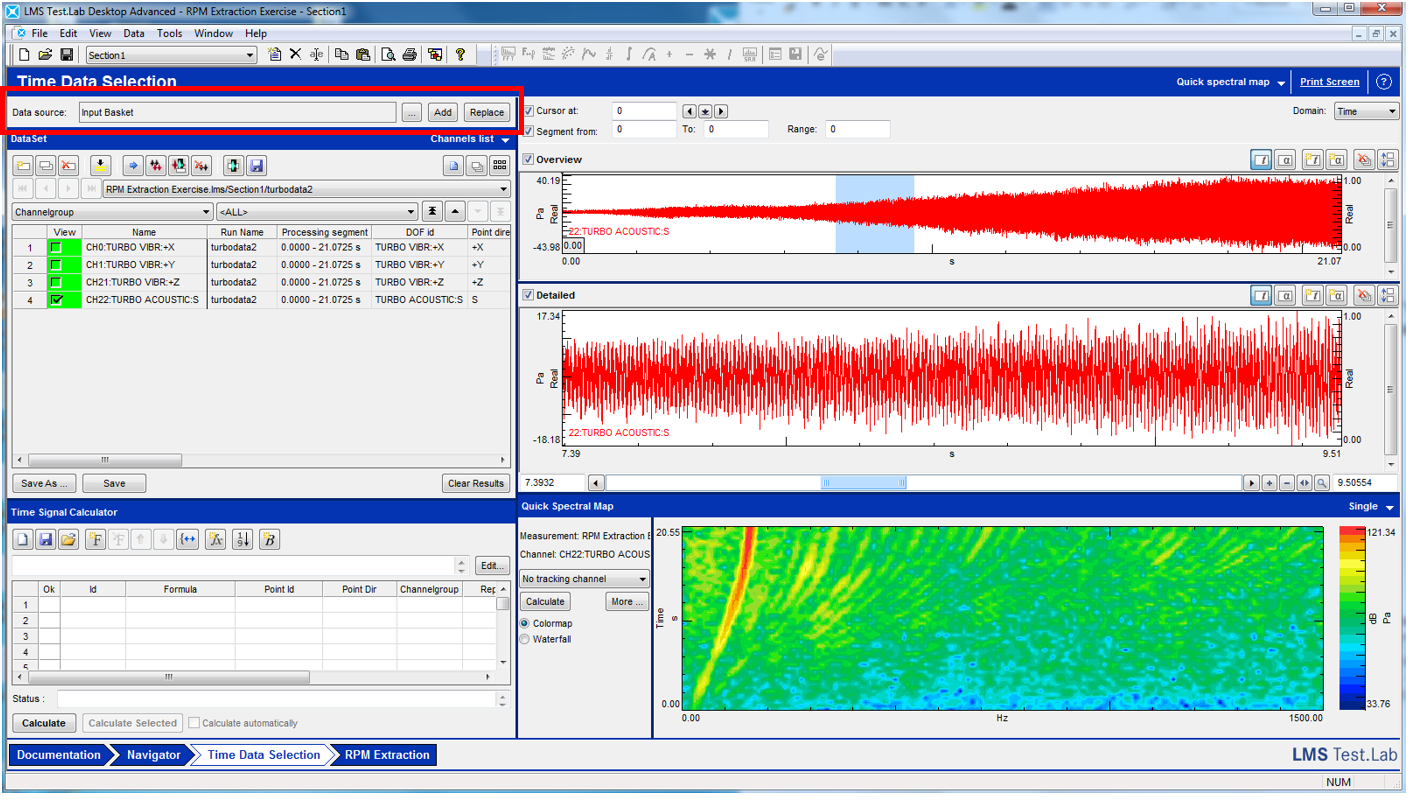Click the Replace button
The width and height of the screenshot is (1410, 800).
[x=487, y=113]
